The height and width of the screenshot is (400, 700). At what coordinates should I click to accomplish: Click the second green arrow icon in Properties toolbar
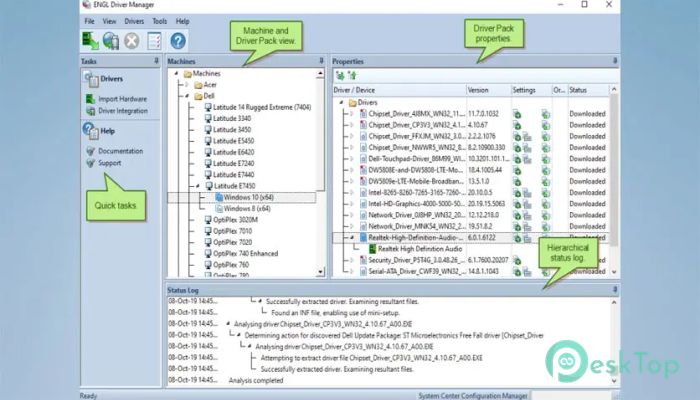353,75
